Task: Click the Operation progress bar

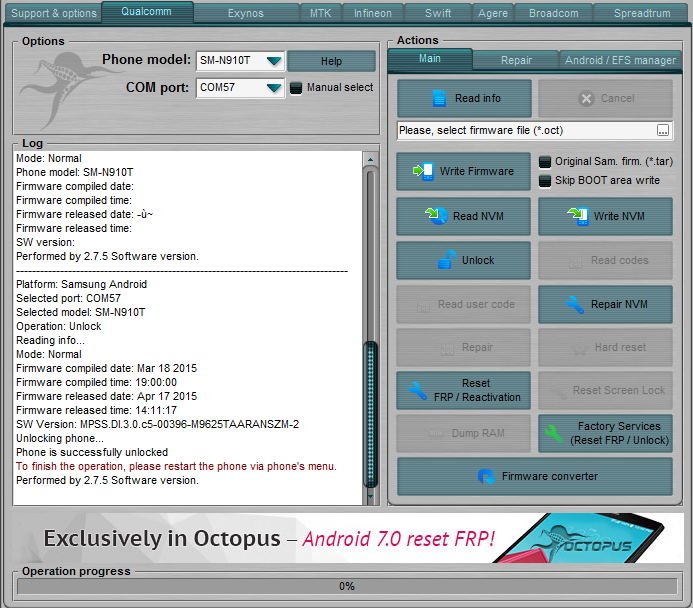Action: tap(347, 586)
